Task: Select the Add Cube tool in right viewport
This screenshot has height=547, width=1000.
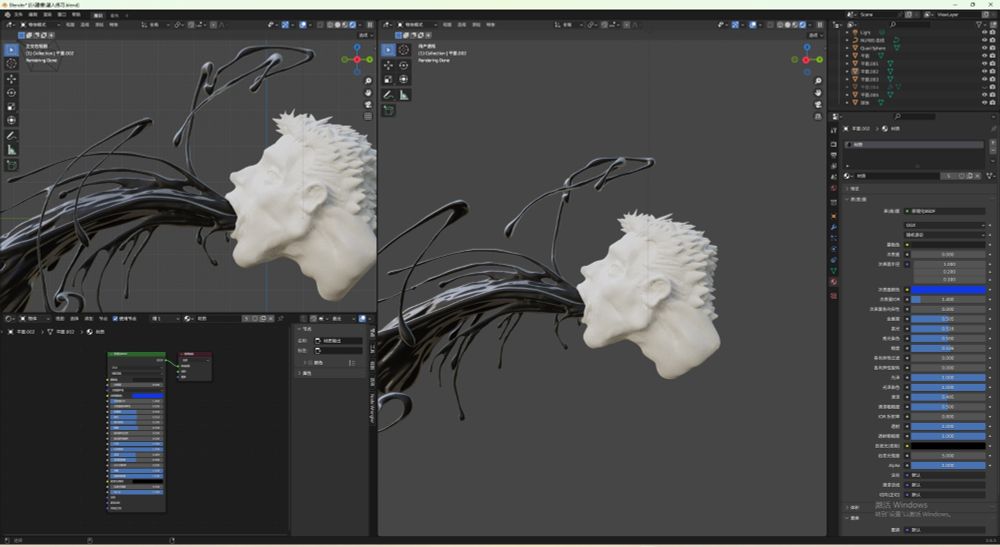Action: [x=388, y=110]
